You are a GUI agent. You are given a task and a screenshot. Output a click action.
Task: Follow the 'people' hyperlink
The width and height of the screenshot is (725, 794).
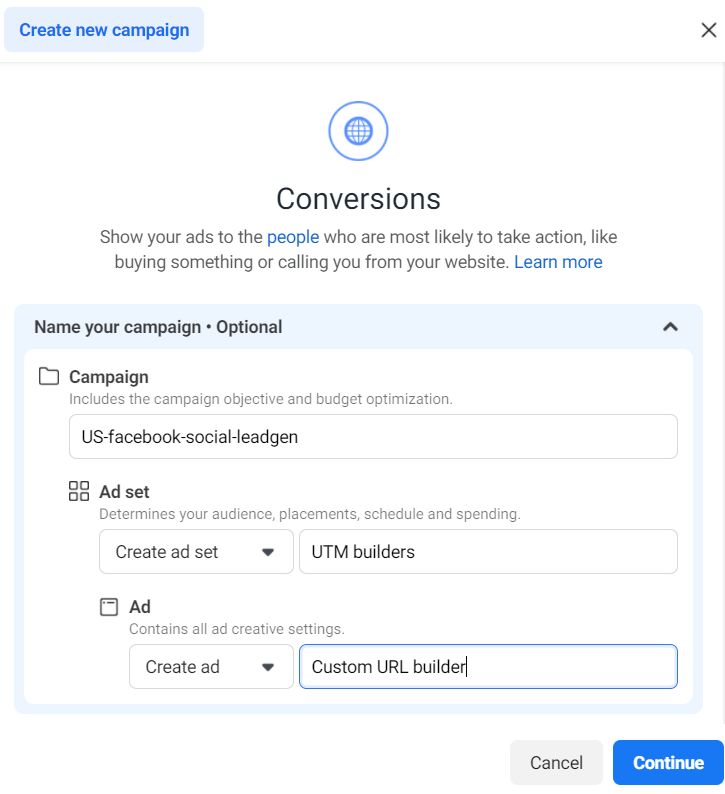pyautogui.click(x=293, y=237)
